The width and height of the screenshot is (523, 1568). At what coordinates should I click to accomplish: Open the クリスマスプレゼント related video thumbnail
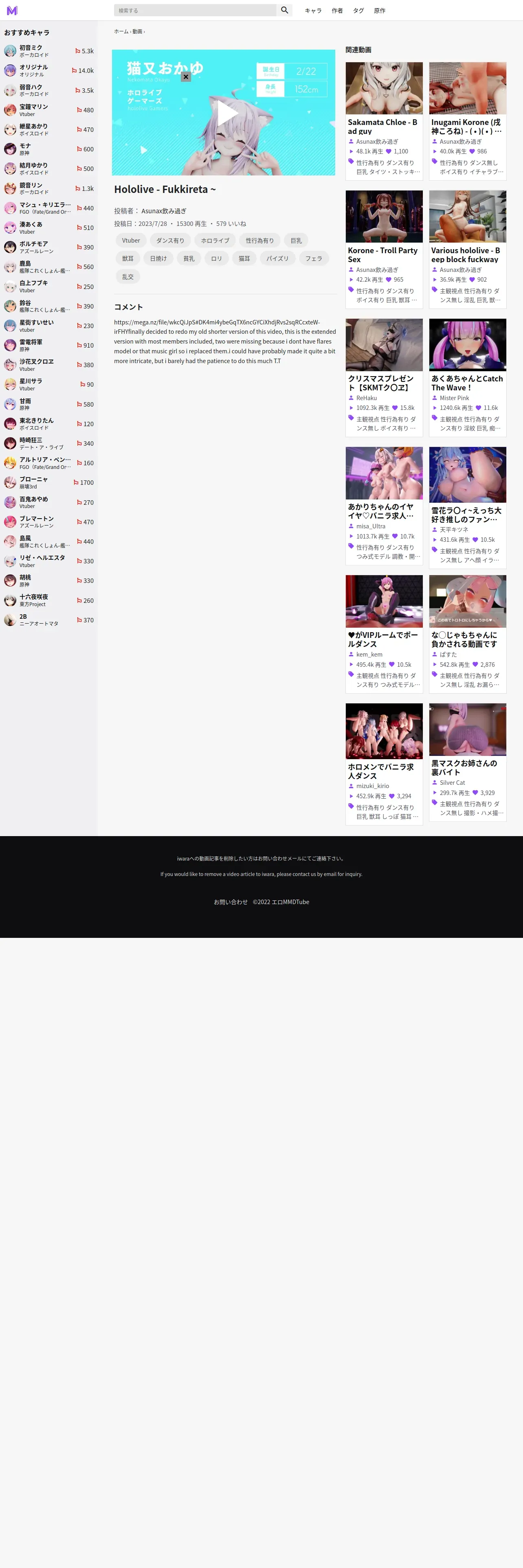[384, 344]
